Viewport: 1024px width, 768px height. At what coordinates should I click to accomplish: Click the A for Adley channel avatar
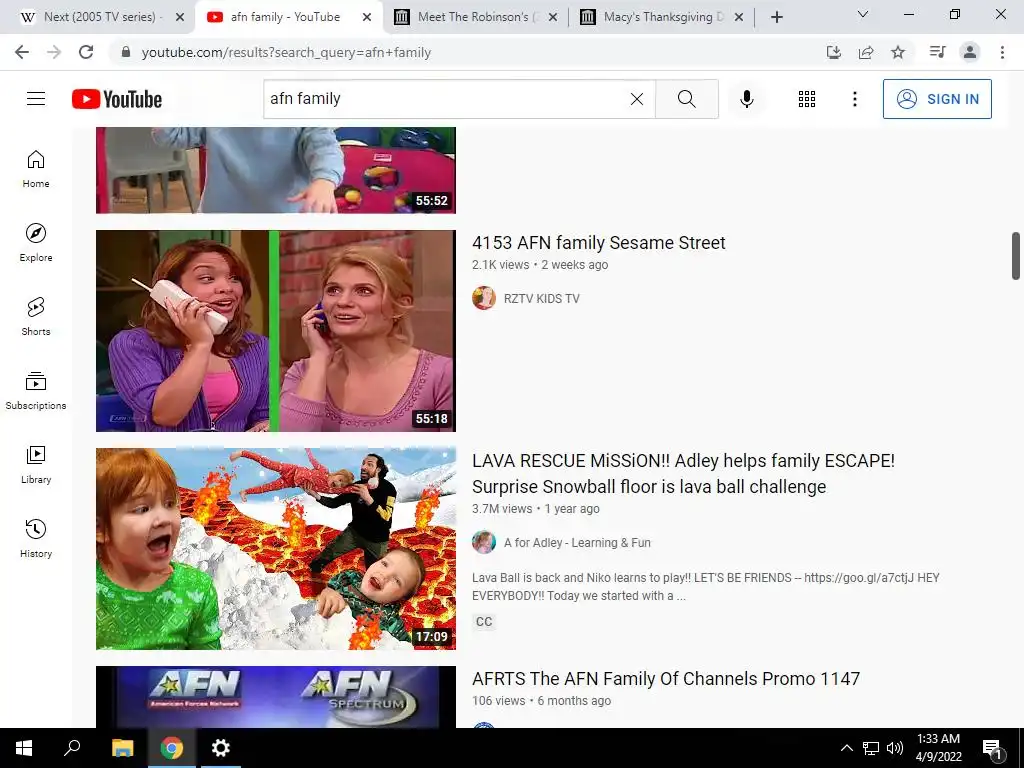pos(484,542)
